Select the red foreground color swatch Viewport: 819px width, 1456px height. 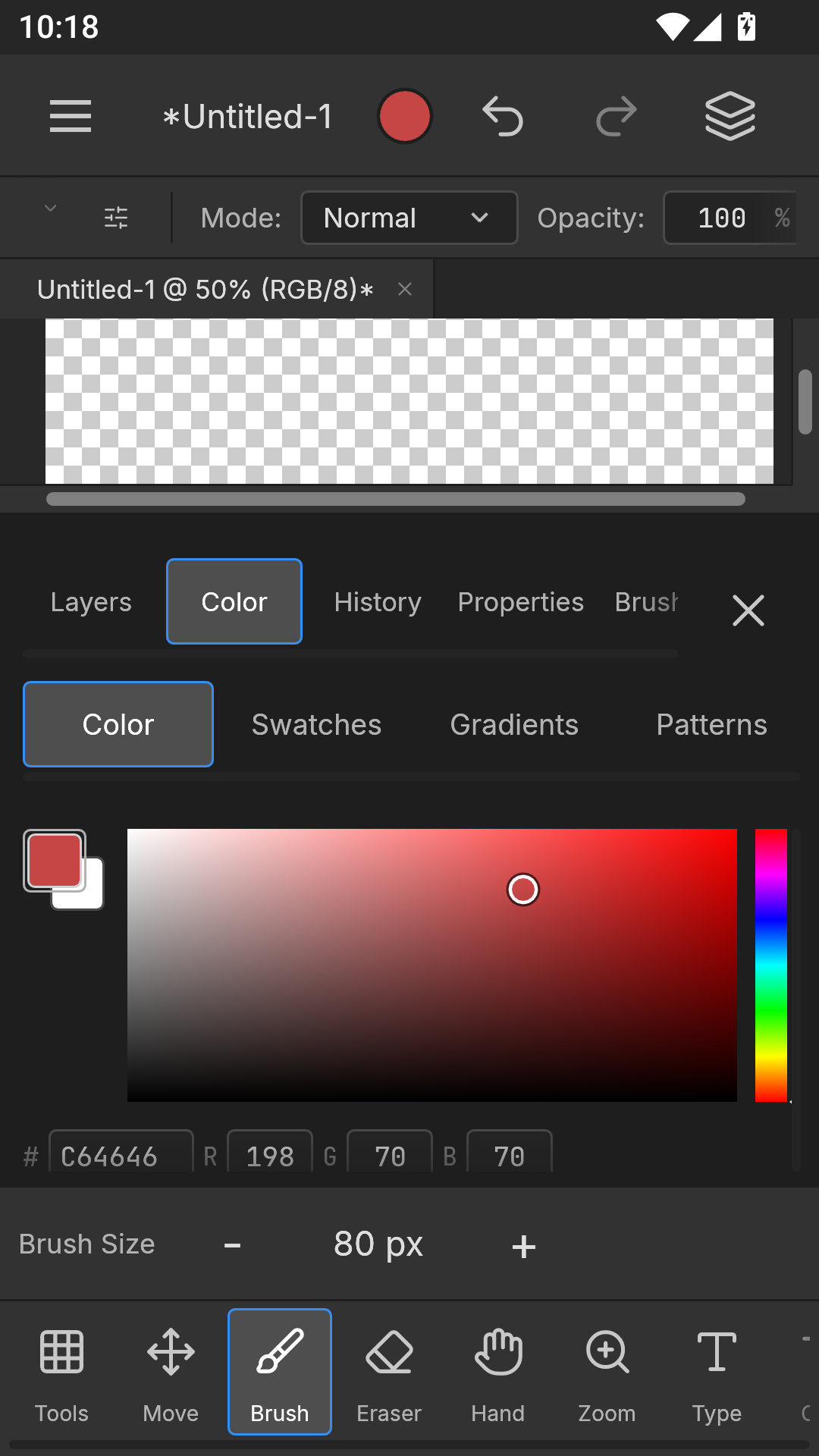pos(54,860)
